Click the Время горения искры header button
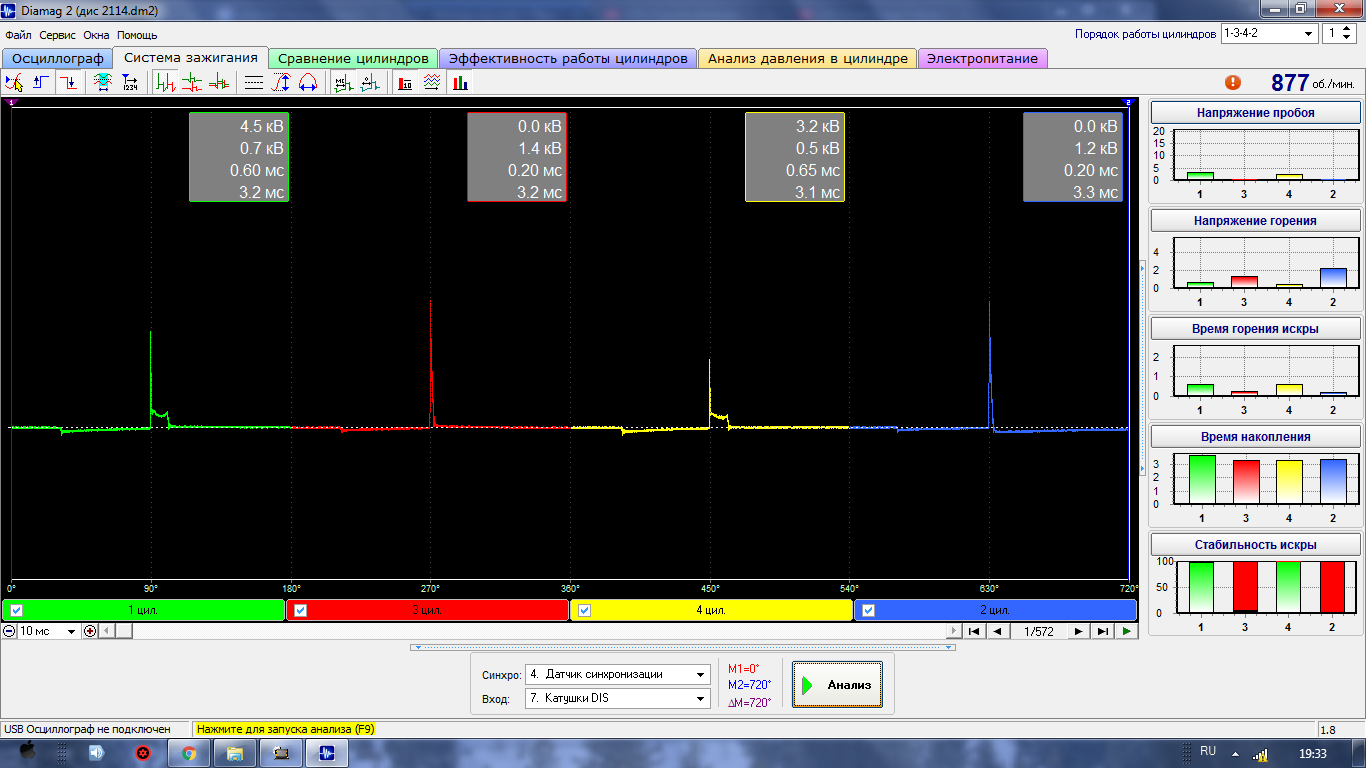The width and height of the screenshot is (1366, 768). (x=1255, y=329)
